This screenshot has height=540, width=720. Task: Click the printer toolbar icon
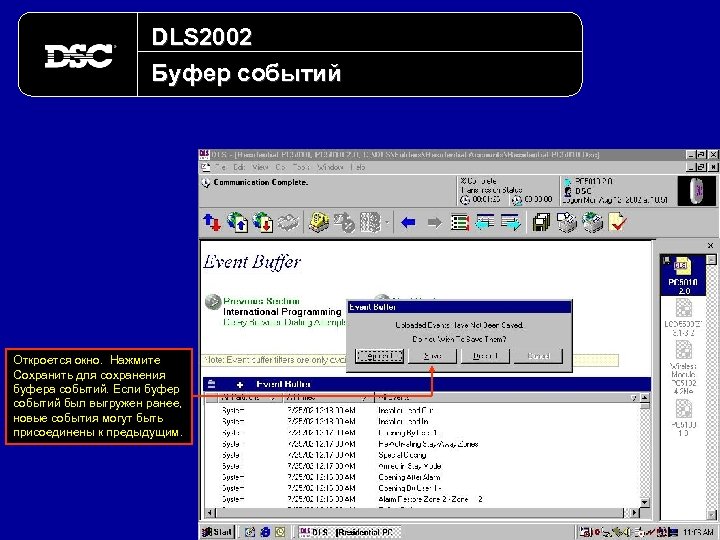click(x=592, y=223)
